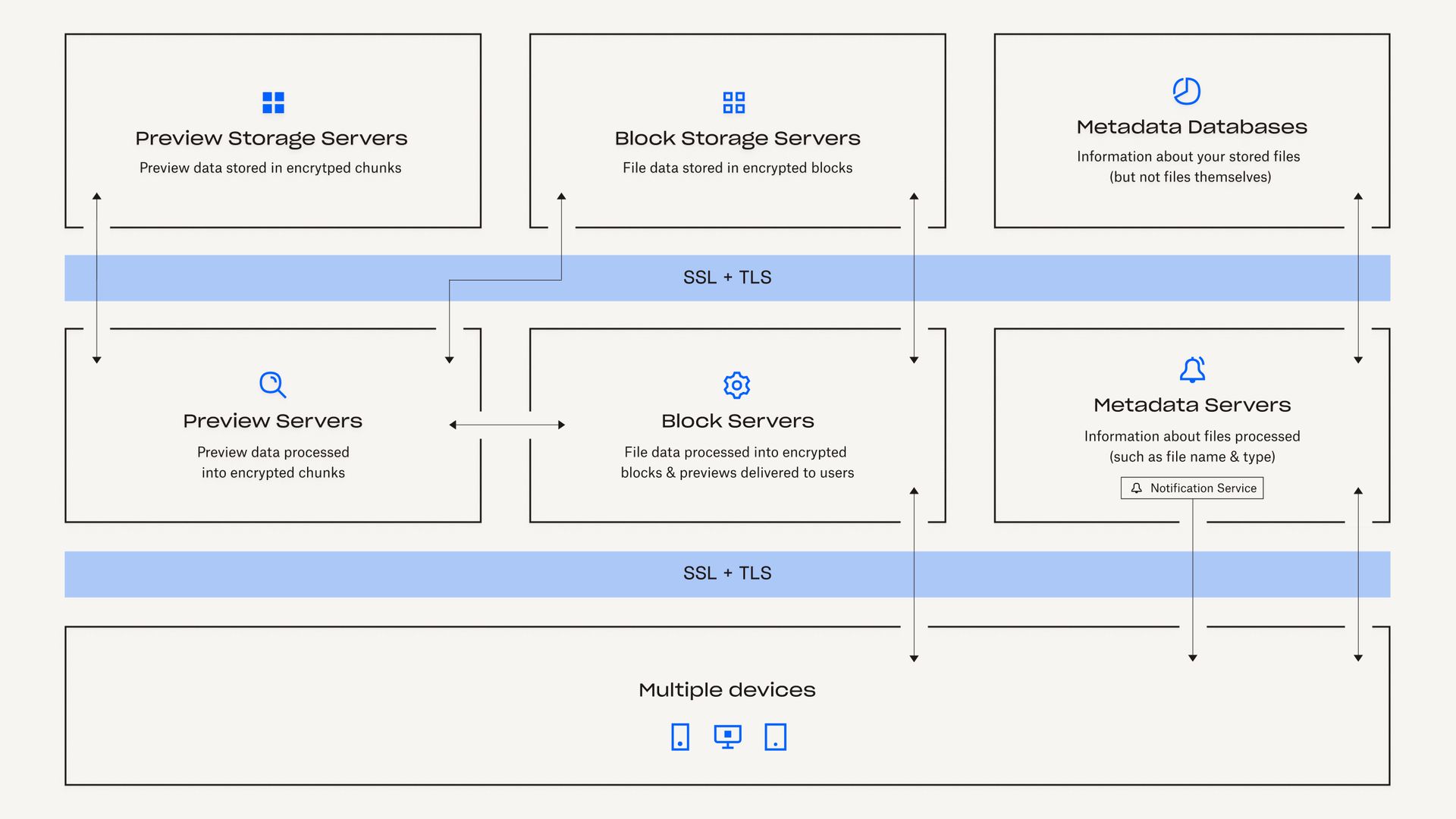This screenshot has width=1456, height=819.
Task: Open the Notification Service
Action: pyautogui.click(x=1192, y=488)
